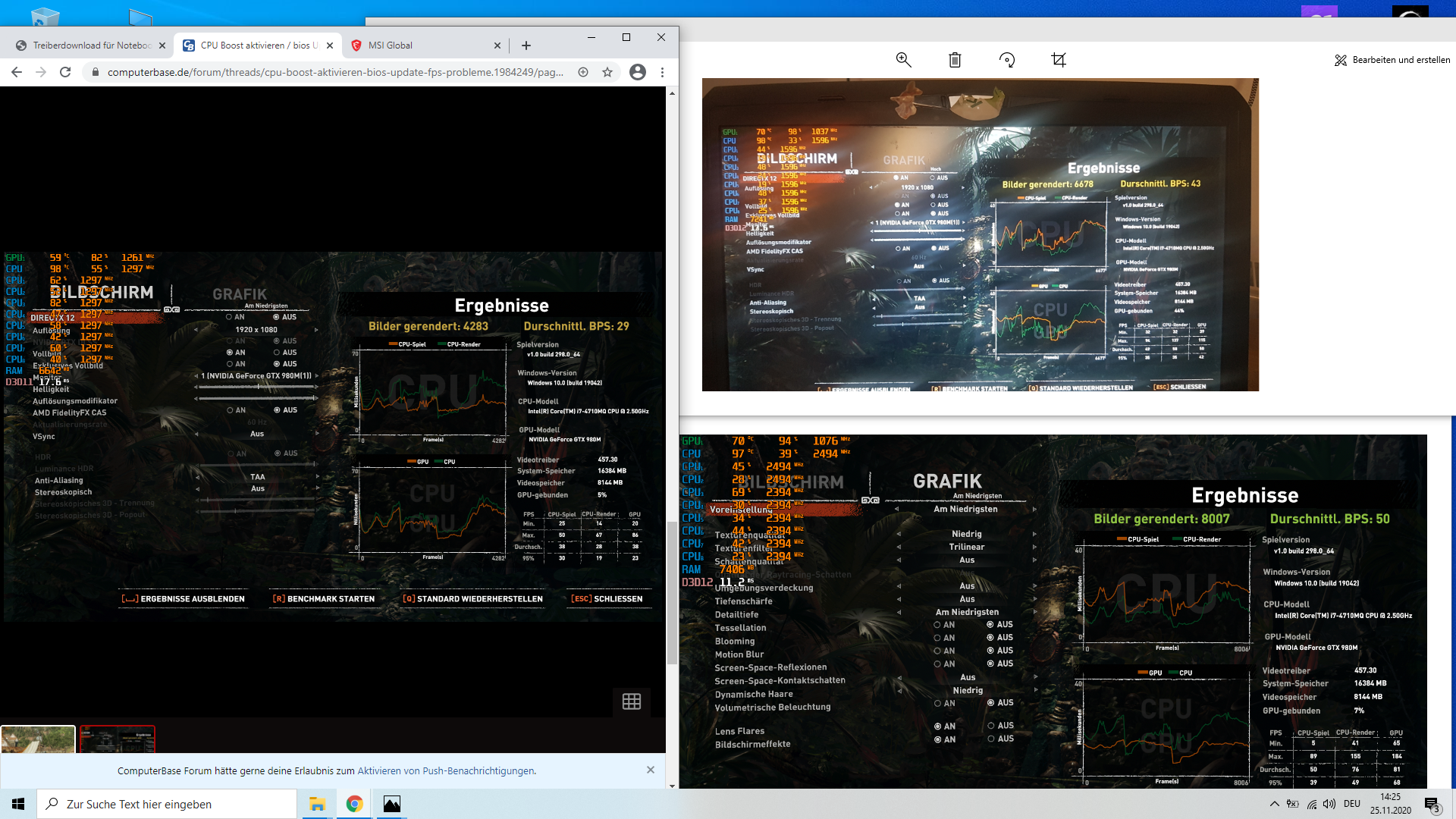
Task: Open File Explorer from the taskbar
Action: [317, 804]
